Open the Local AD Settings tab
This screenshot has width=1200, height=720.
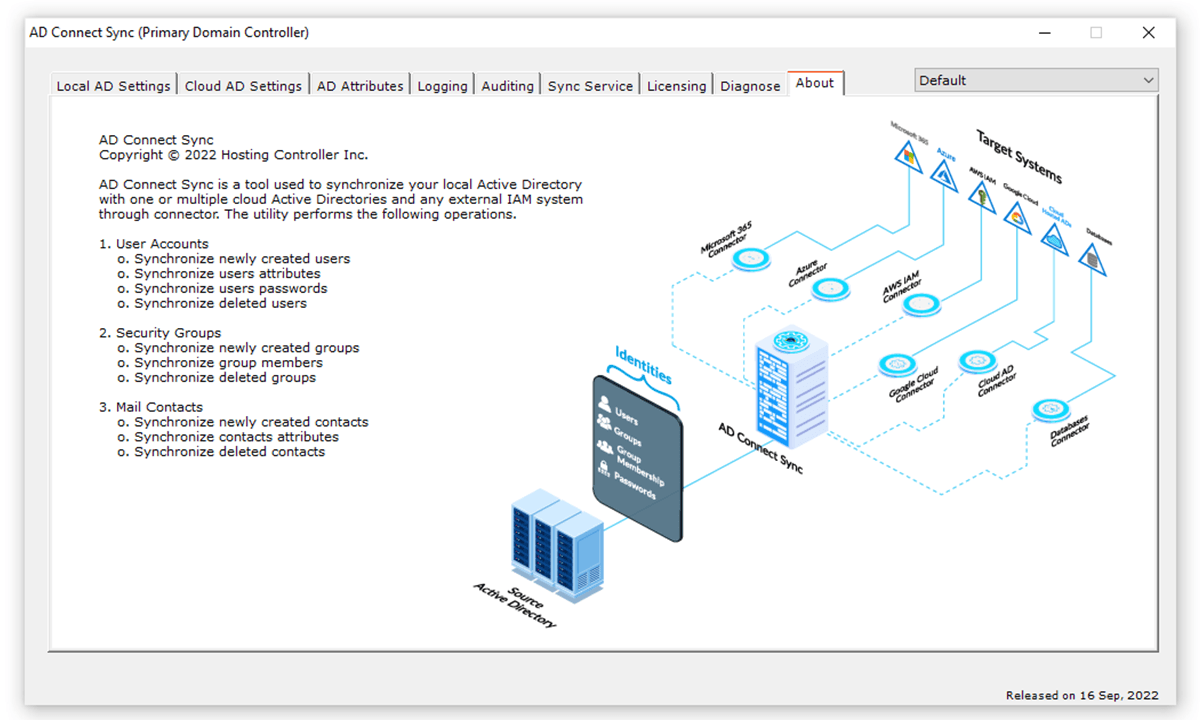tap(113, 86)
